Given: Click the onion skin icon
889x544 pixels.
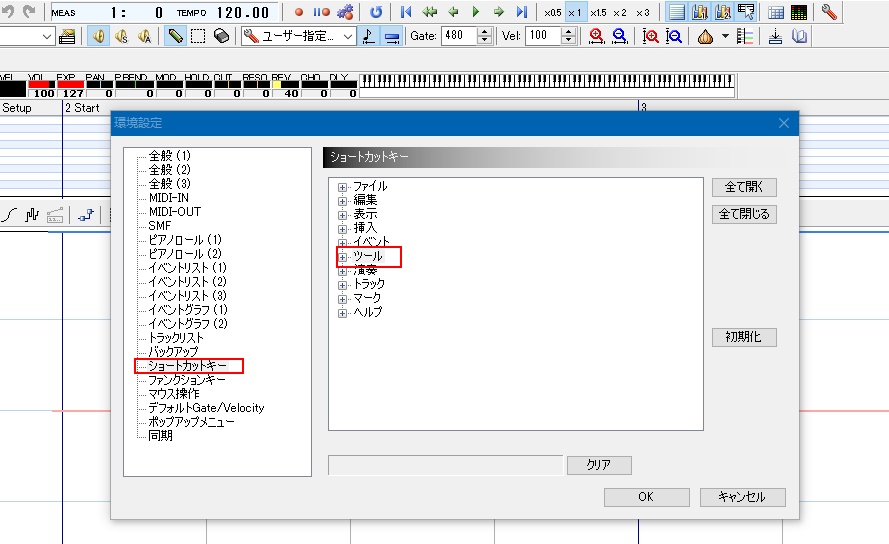Looking at the screenshot, I should click(x=705, y=37).
